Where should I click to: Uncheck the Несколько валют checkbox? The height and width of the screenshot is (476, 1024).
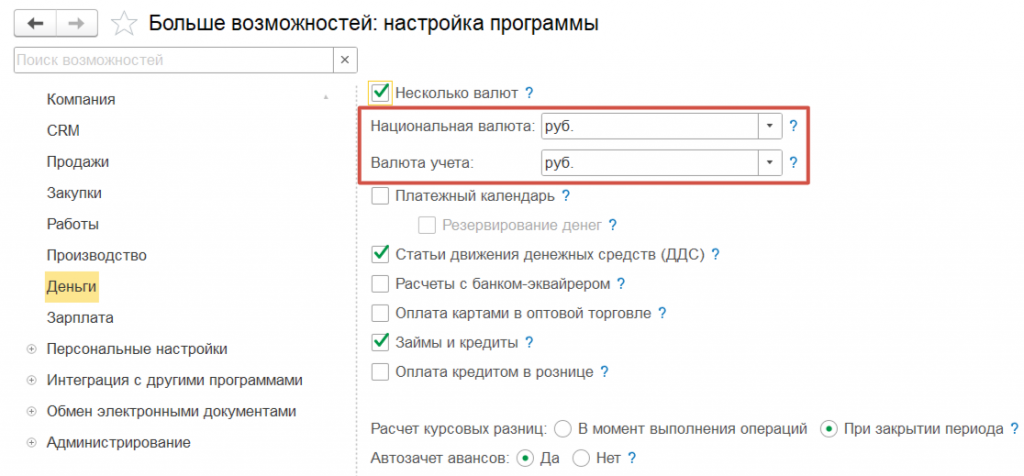tap(380, 93)
